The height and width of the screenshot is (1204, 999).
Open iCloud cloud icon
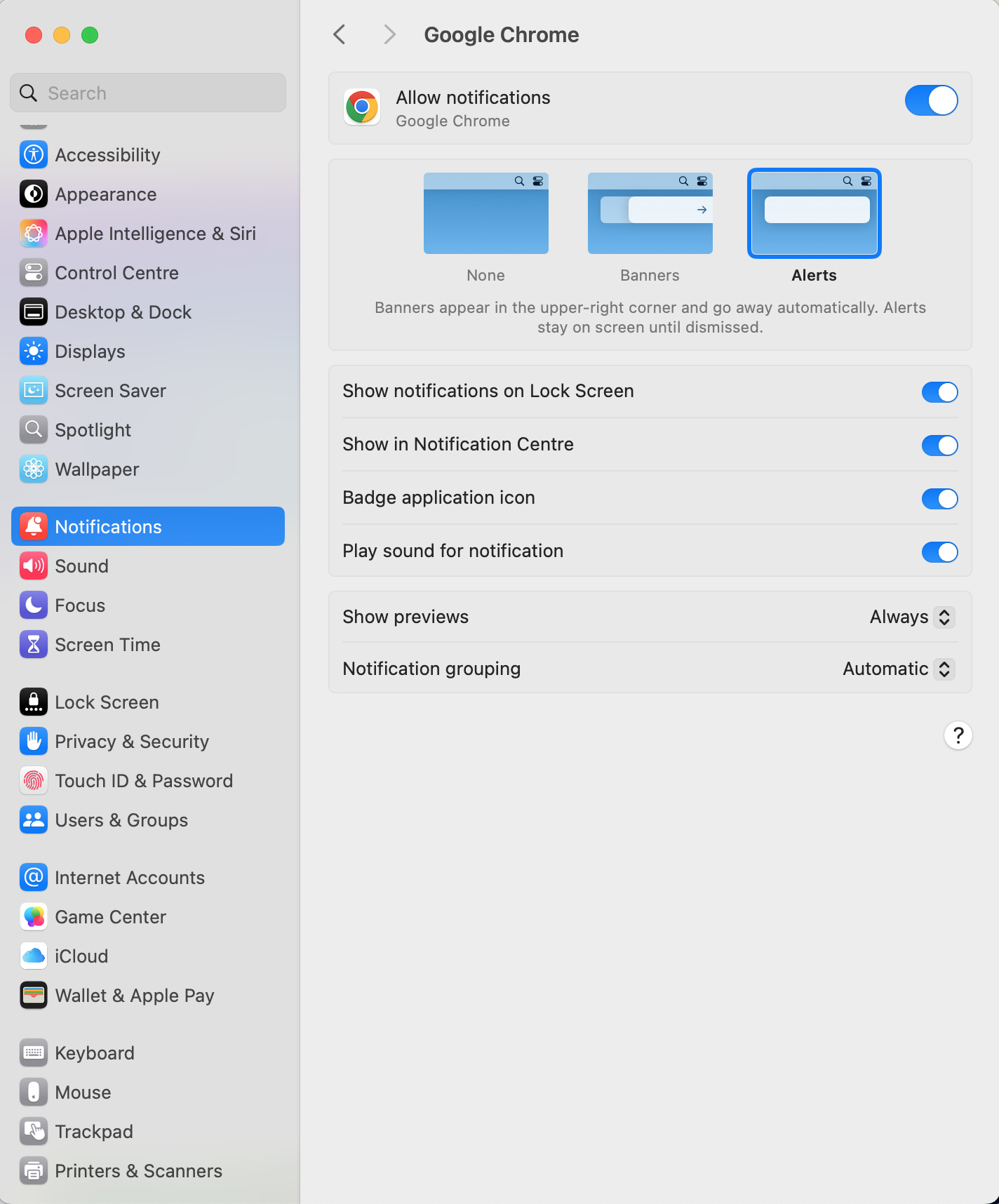[34, 956]
